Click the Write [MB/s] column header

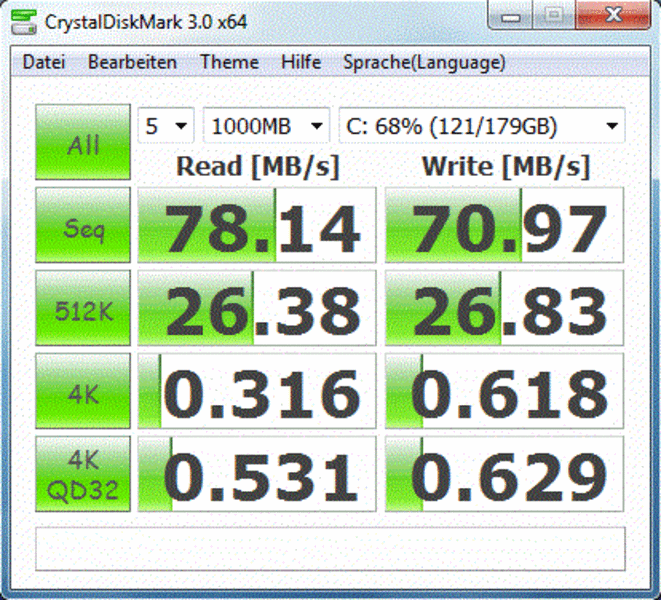pyautogui.click(x=505, y=167)
